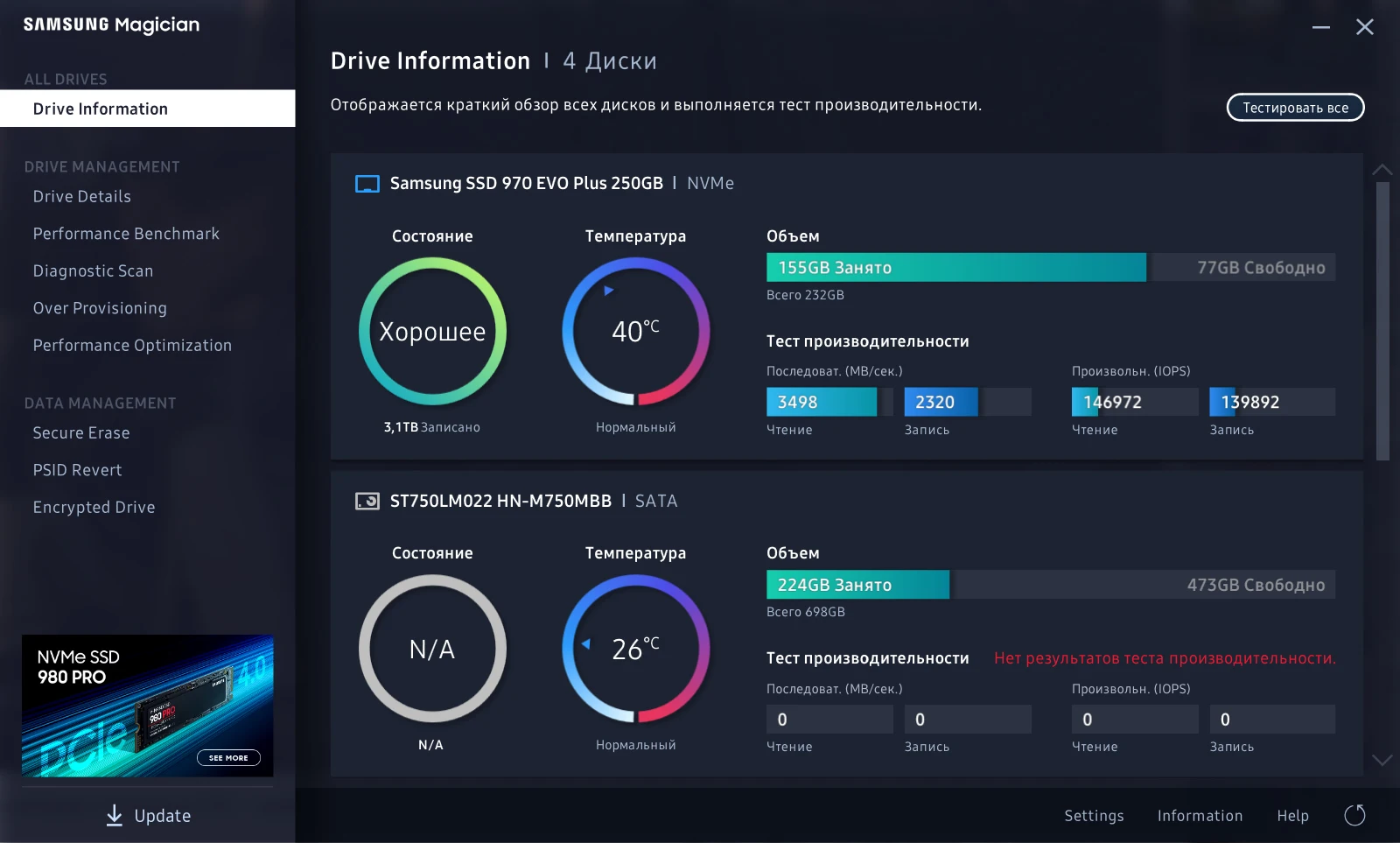The height and width of the screenshot is (843, 1400).
Task: Open Over Provisioning
Action: (x=101, y=308)
